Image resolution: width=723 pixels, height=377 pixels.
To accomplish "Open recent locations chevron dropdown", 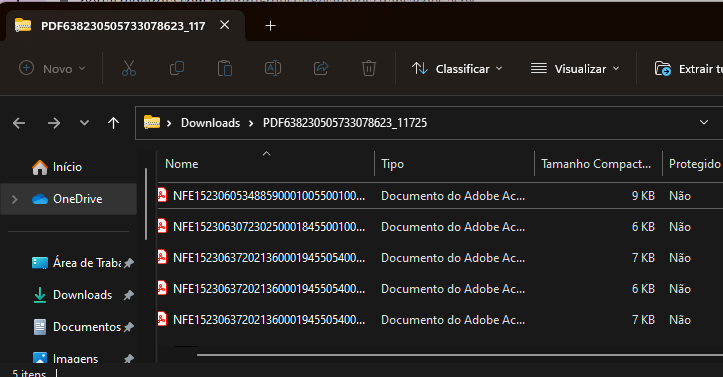I will coord(84,123).
